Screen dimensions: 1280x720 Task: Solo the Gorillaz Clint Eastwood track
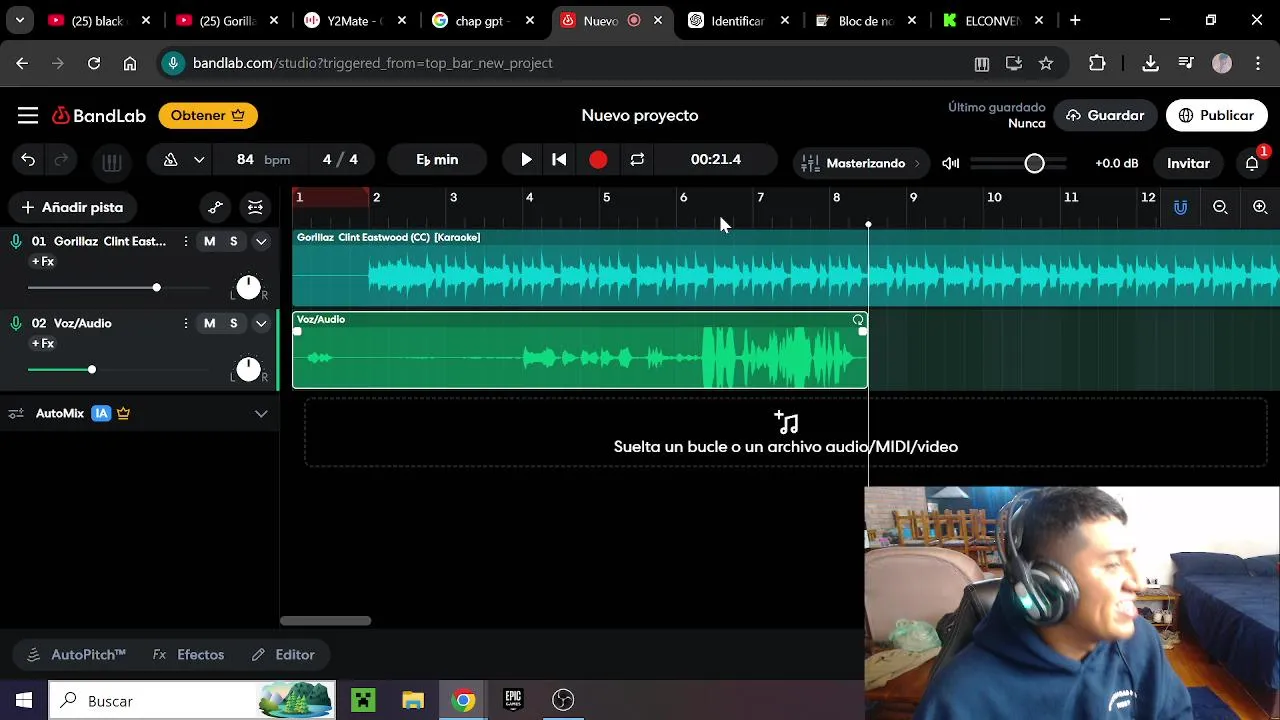point(234,241)
